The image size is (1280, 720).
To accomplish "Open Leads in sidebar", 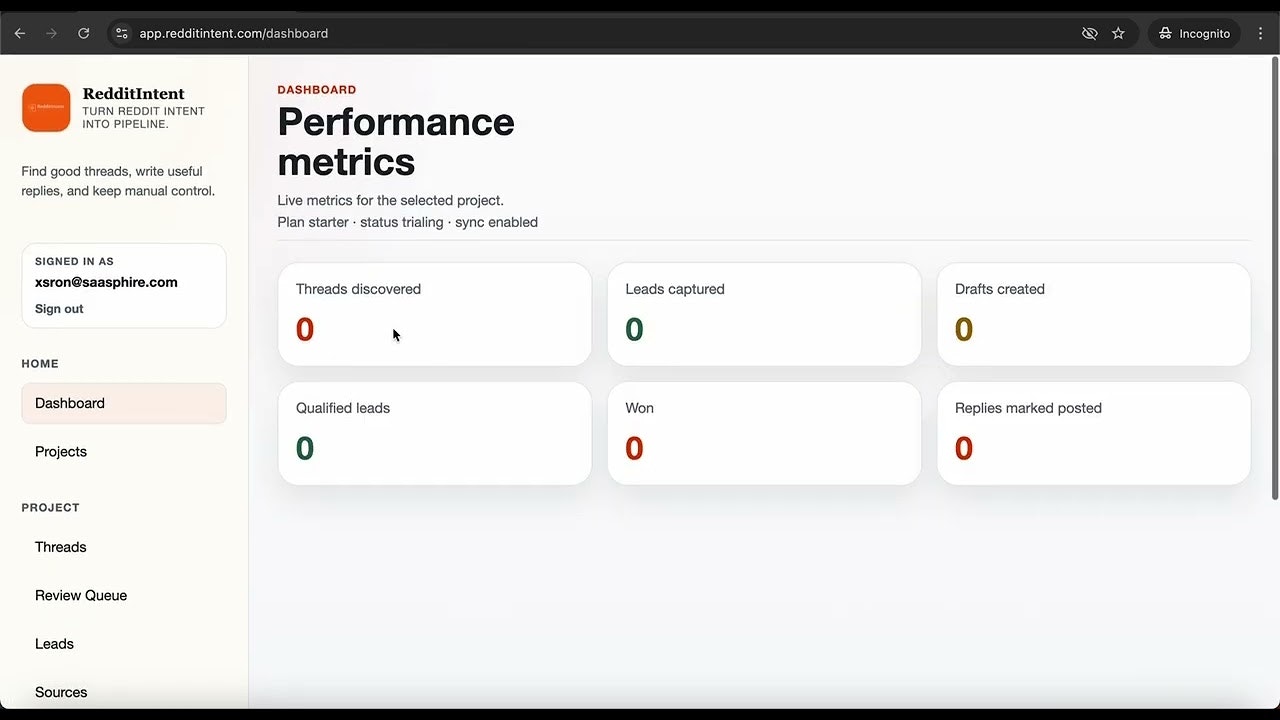I will click(124, 644).
